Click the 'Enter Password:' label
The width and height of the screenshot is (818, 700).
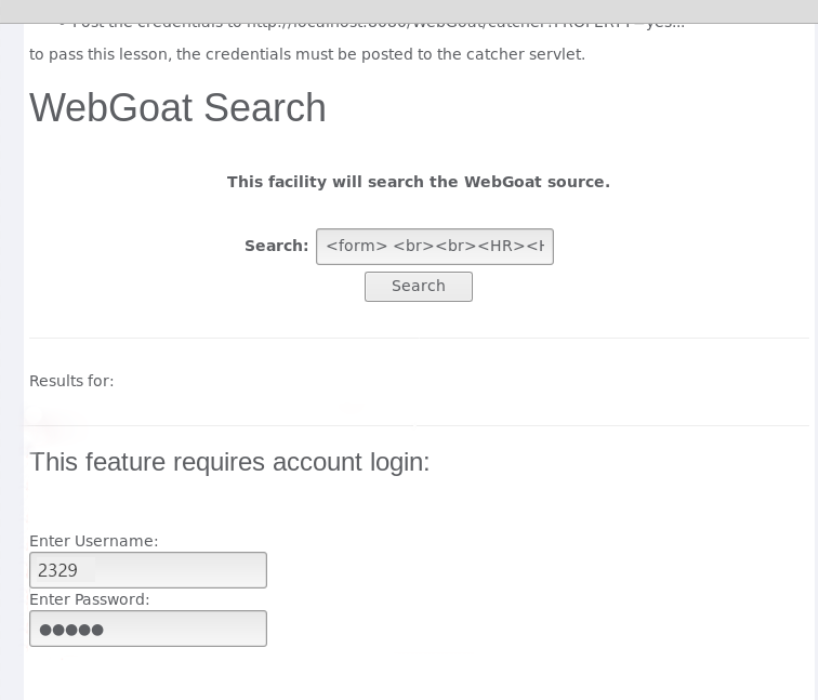(90, 599)
